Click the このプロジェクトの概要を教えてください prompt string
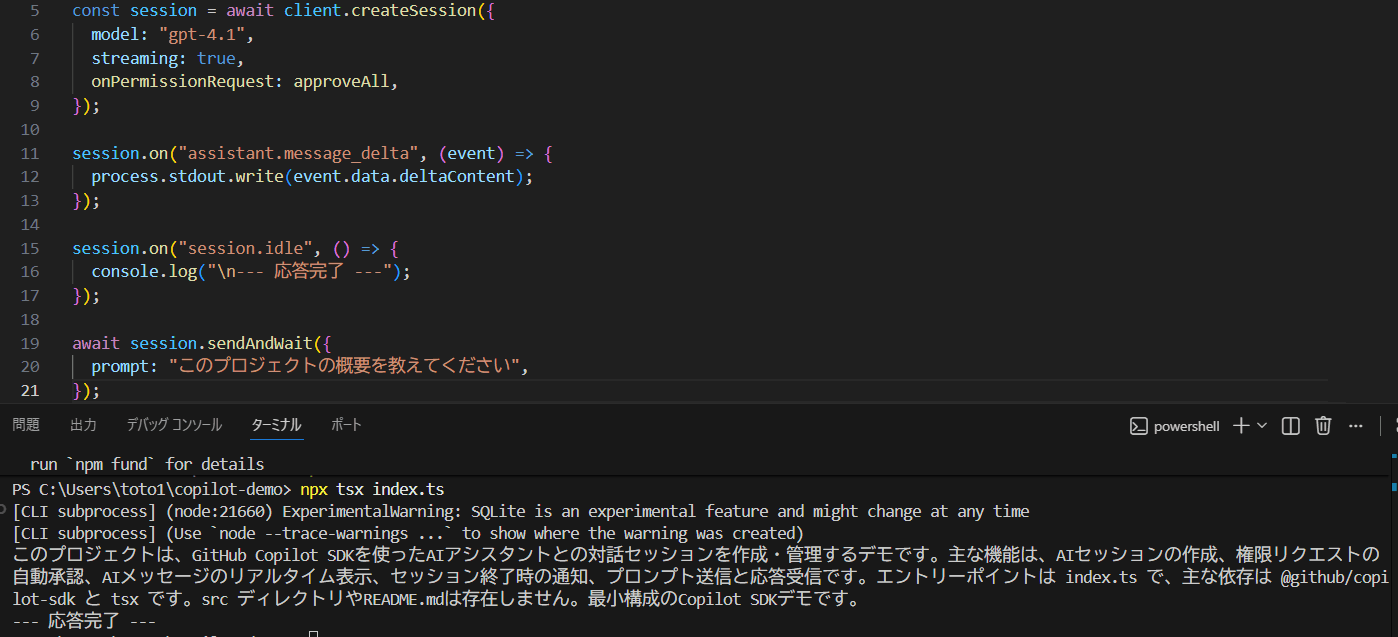The image size is (1398, 637). pos(342,367)
